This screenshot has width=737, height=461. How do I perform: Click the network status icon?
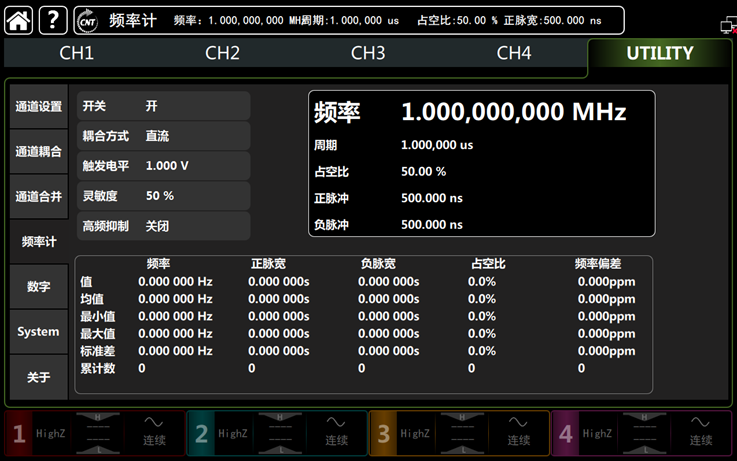click(x=727, y=25)
